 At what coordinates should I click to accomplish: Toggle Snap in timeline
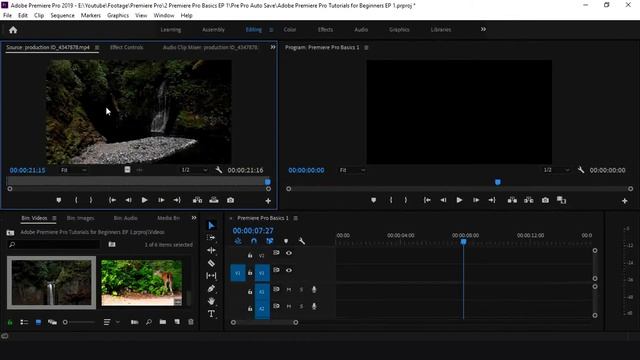pos(254,241)
